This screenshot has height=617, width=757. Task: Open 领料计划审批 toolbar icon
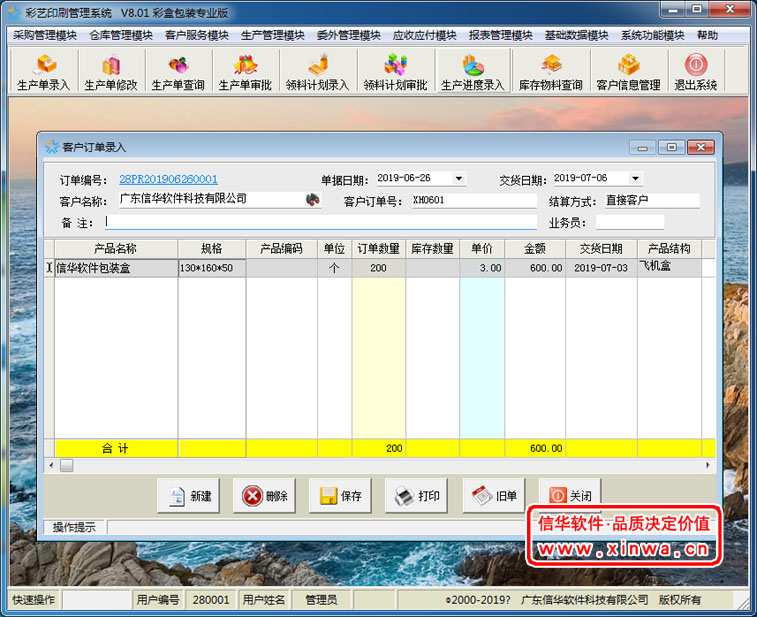click(395, 71)
